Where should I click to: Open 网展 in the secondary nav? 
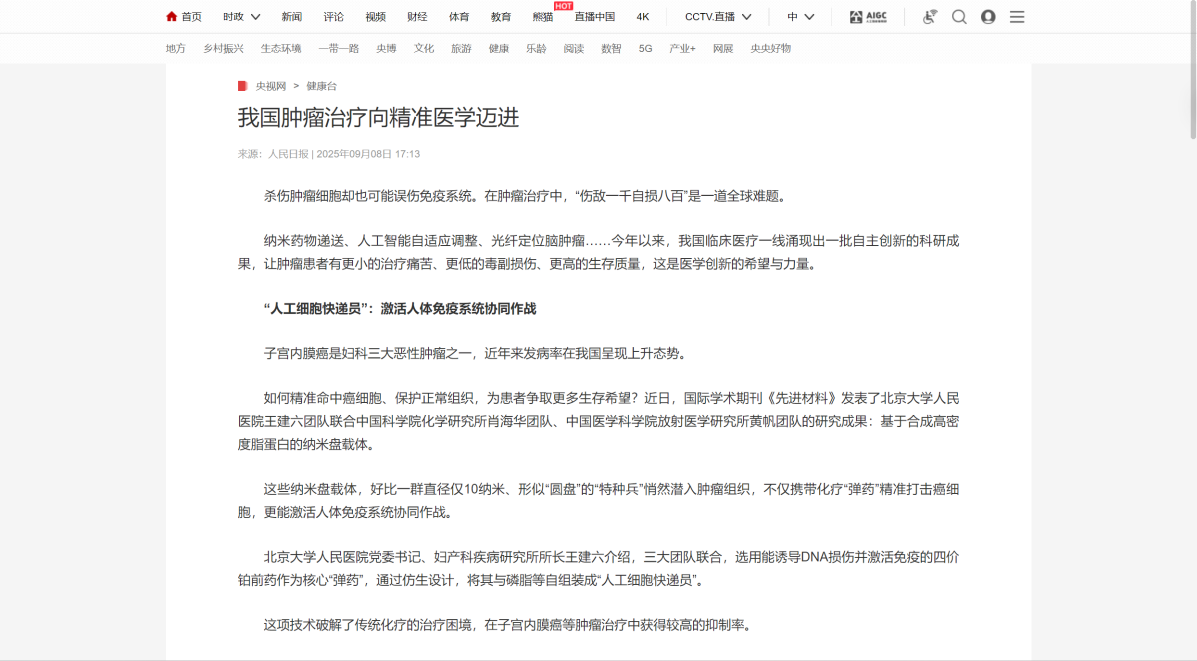(x=723, y=48)
